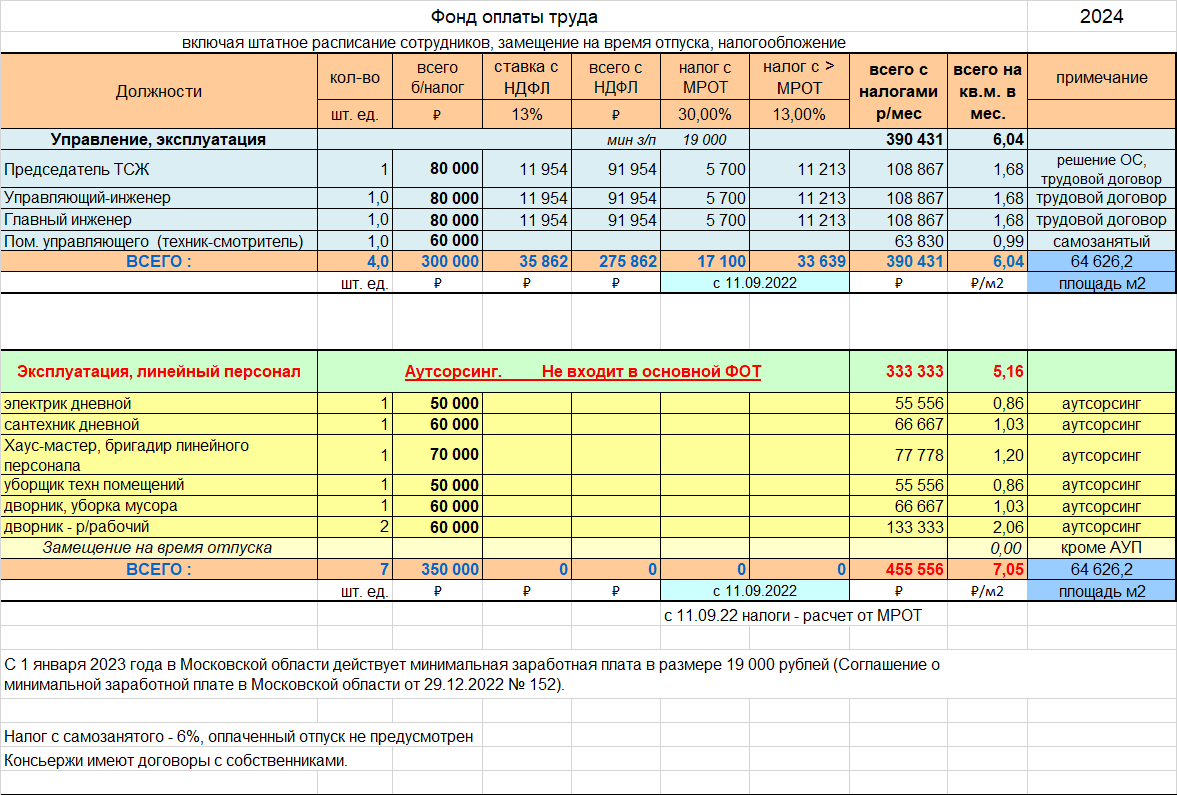Click the "самозанятый" note cell
The width and height of the screenshot is (1177, 795).
coord(1101,241)
